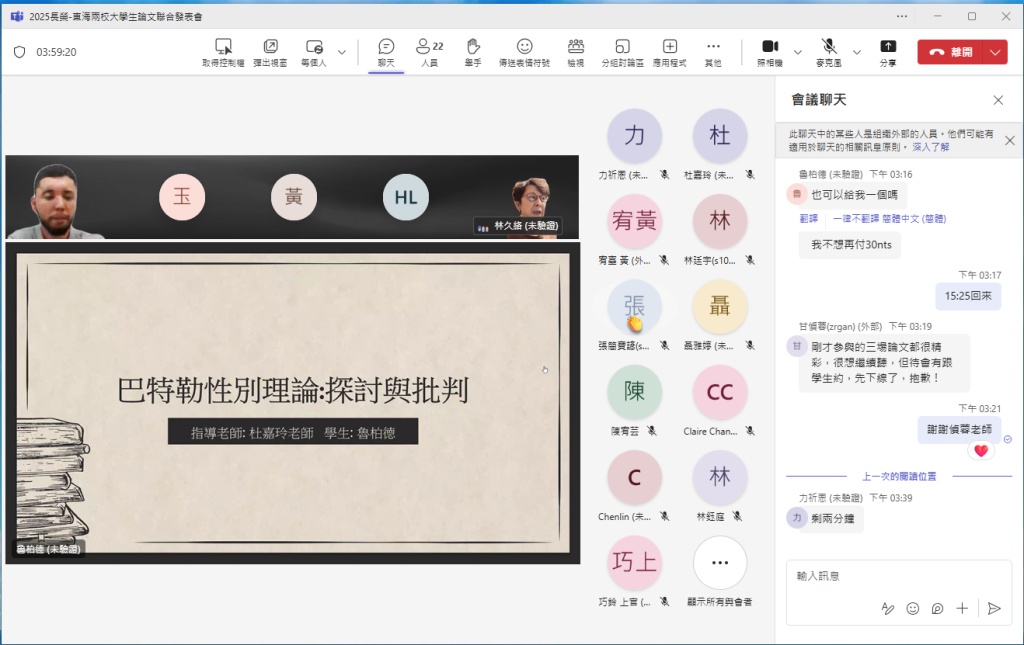Open 分組討論區 breakout rooms
1024x645 pixels.
click(x=622, y=52)
